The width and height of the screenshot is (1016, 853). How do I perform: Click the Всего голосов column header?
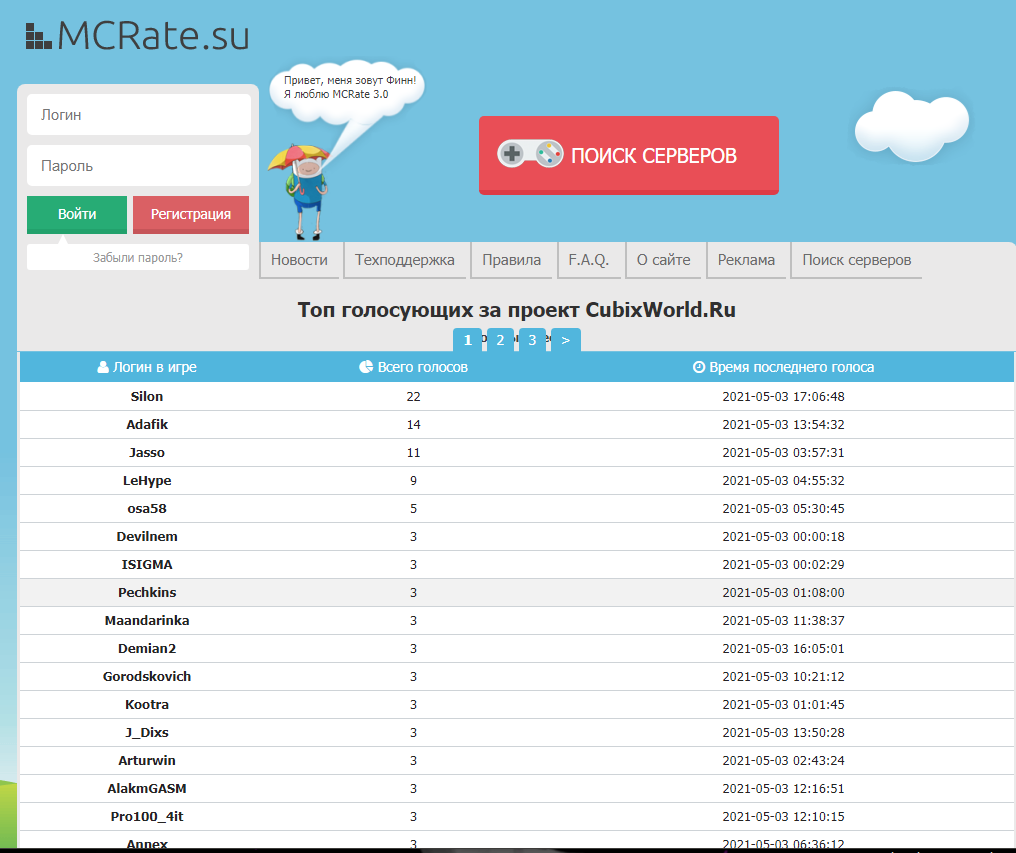pos(413,367)
